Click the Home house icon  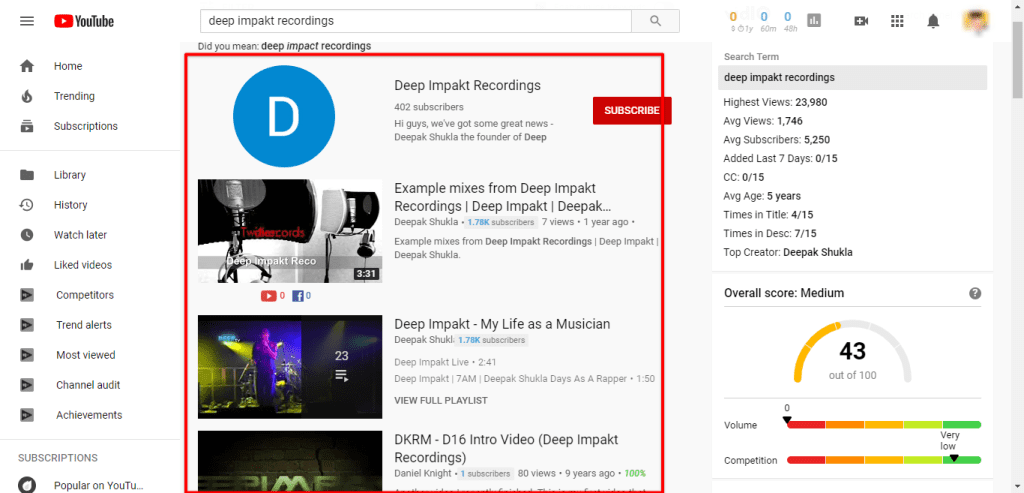click(27, 66)
